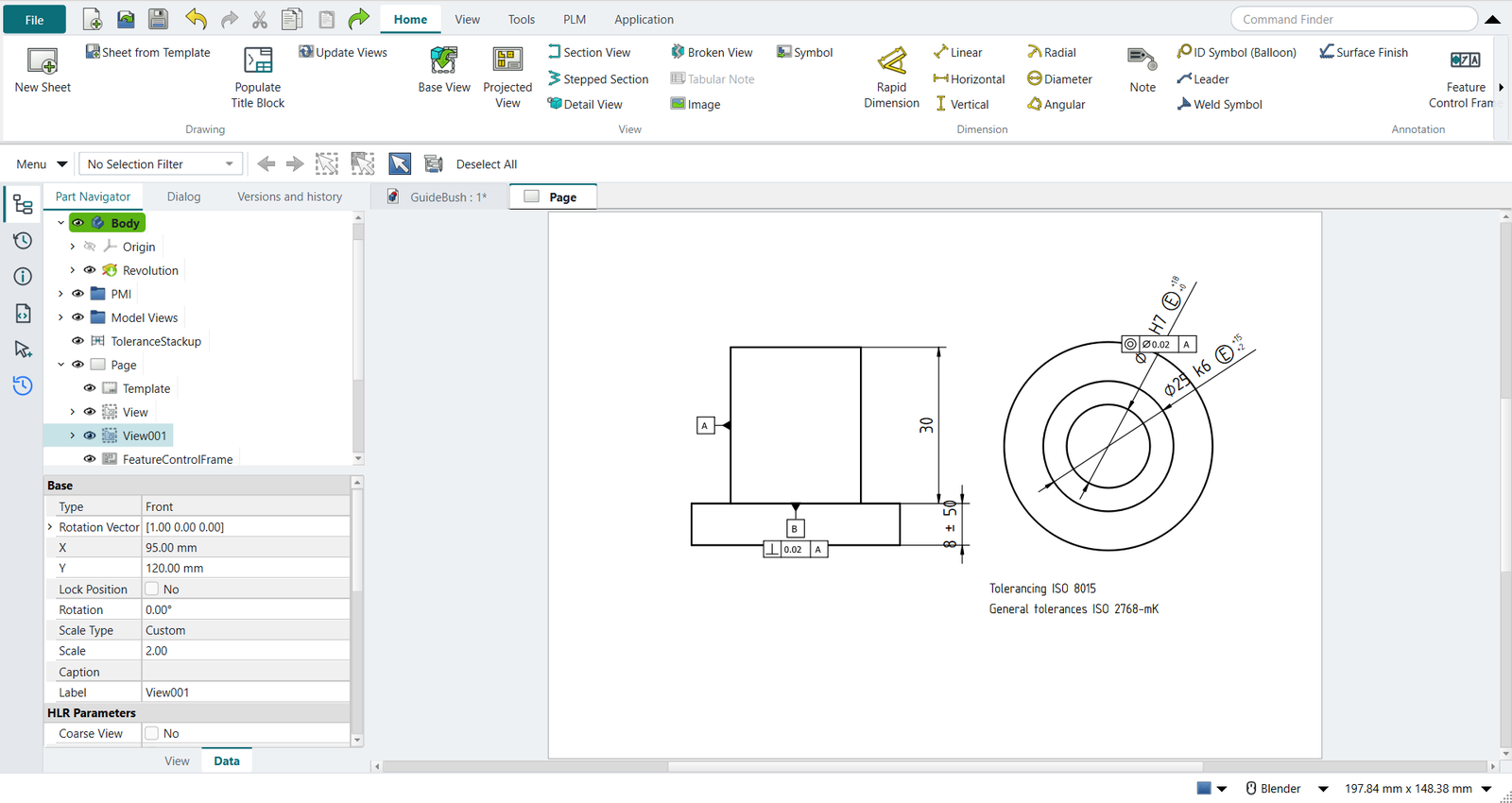The image size is (1512, 803).
Task: Insert a Weld Symbol
Action: [1219, 104]
